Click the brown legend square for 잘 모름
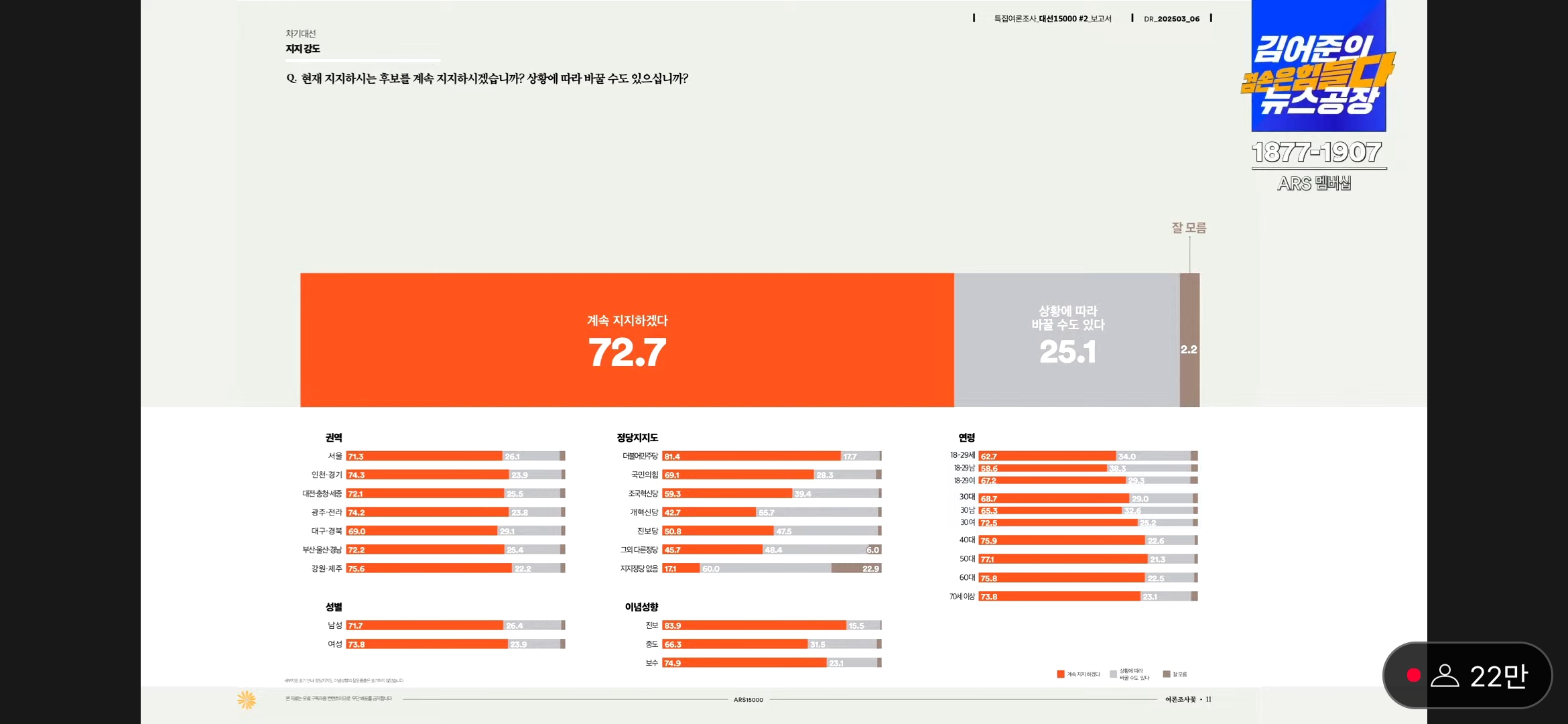Screen dimensions: 1568x724 [x=1167, y=674]
